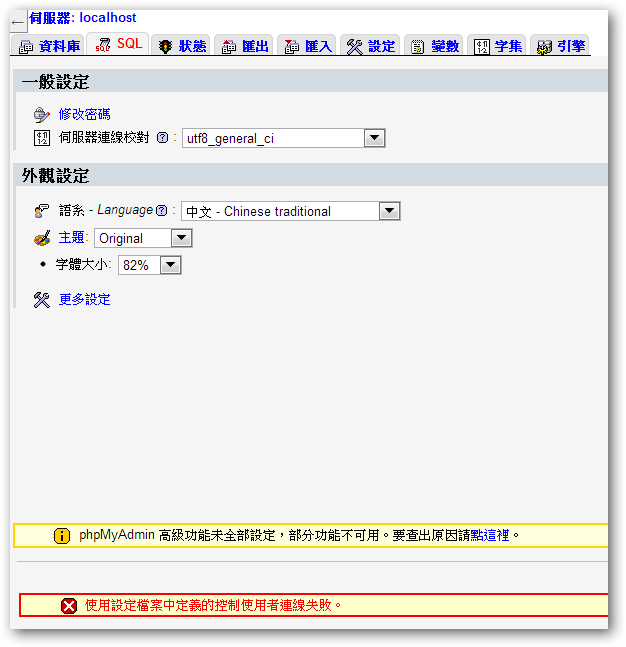Select the 設定 settings tab
The height and width of the screenshot is (647, 626).
(x=370, y=46)
